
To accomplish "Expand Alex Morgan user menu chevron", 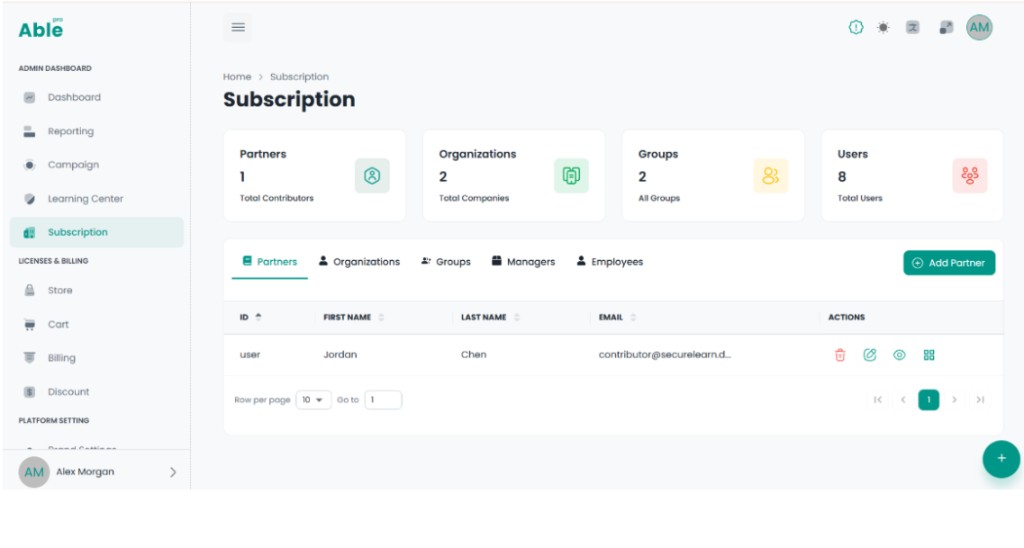I will pos(172,472).
